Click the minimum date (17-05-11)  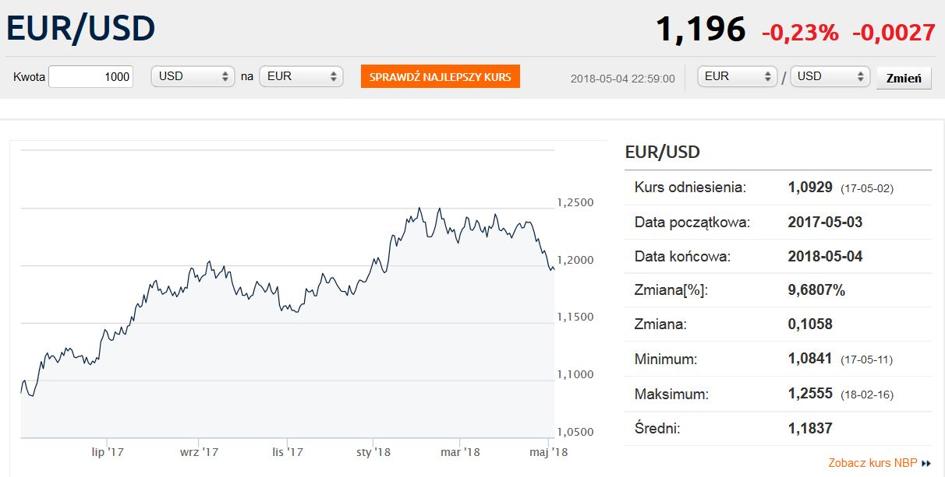pyautogui.click(x=867, y=361)
